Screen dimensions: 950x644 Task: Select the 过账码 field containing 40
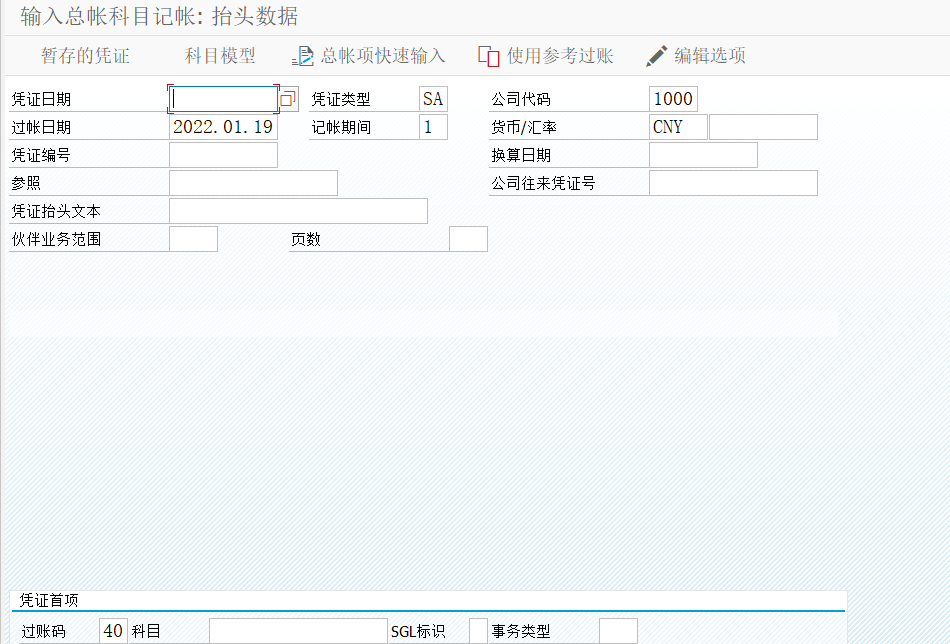(x=113, y=631)
